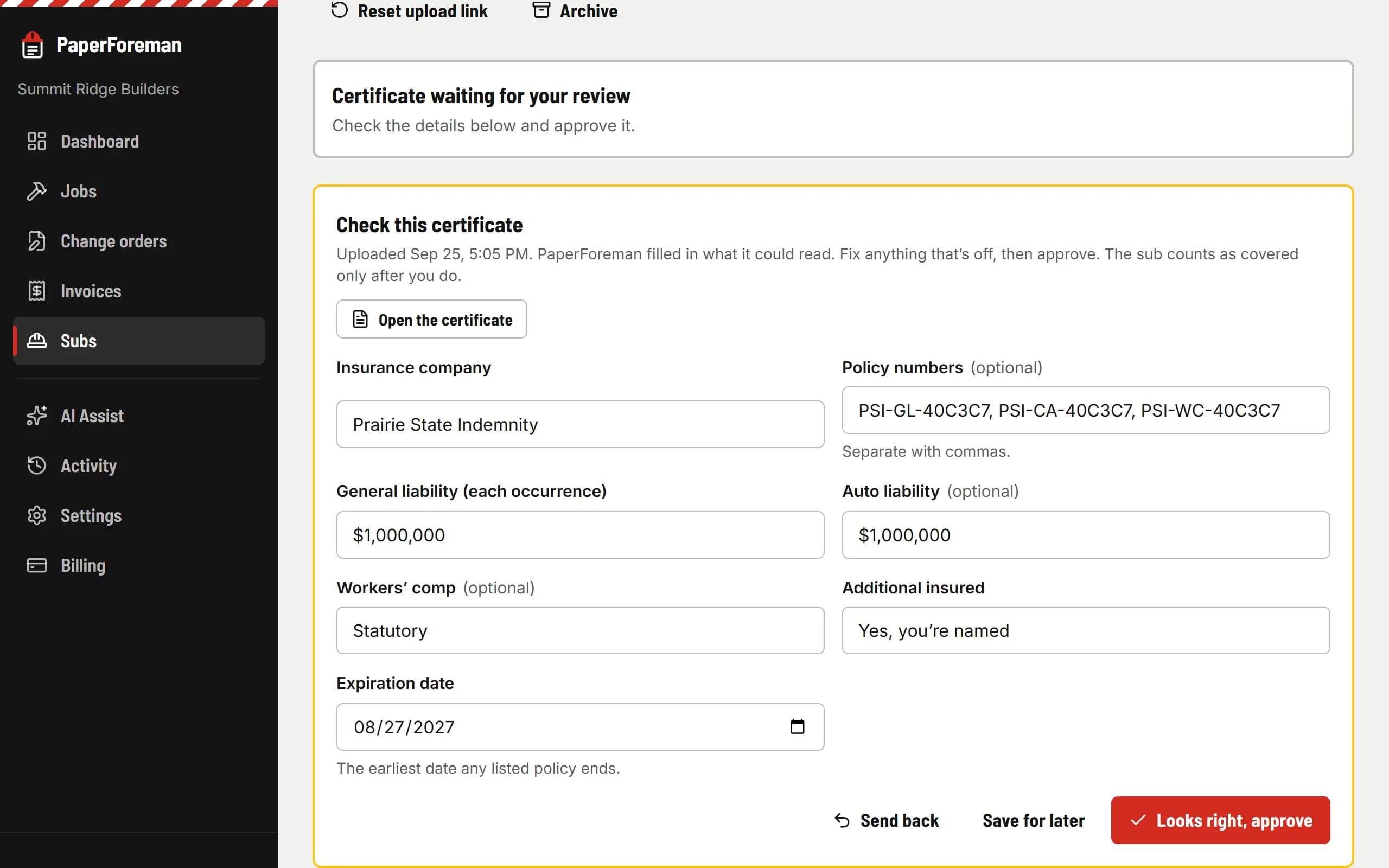The image size is (1389, 868).
Task: Open the Additional insured dropdown
Action: pos(1085,630)
